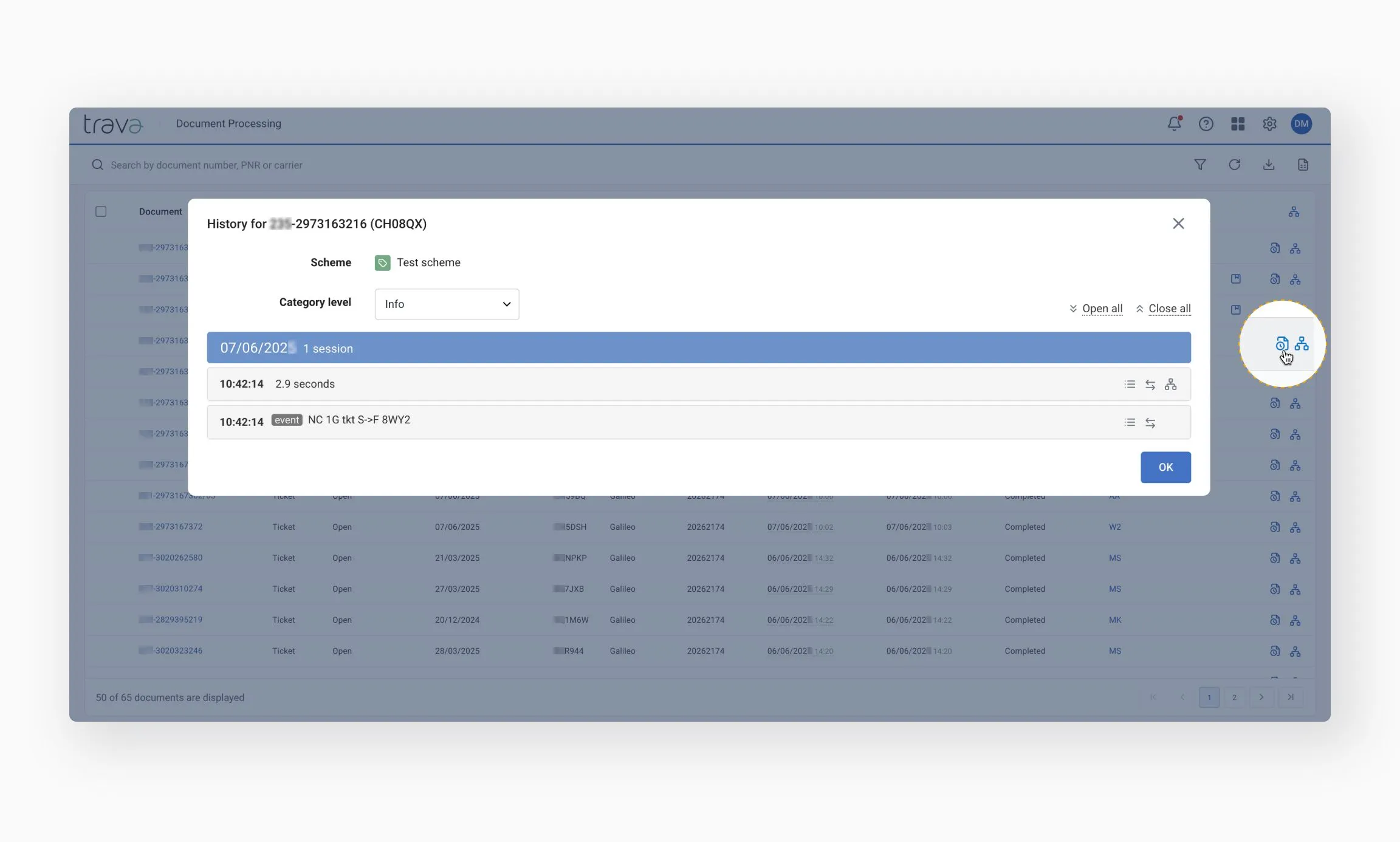1400x842 pixels.
Task: Click the refresh documents icon
Action: coord(1234,165)
